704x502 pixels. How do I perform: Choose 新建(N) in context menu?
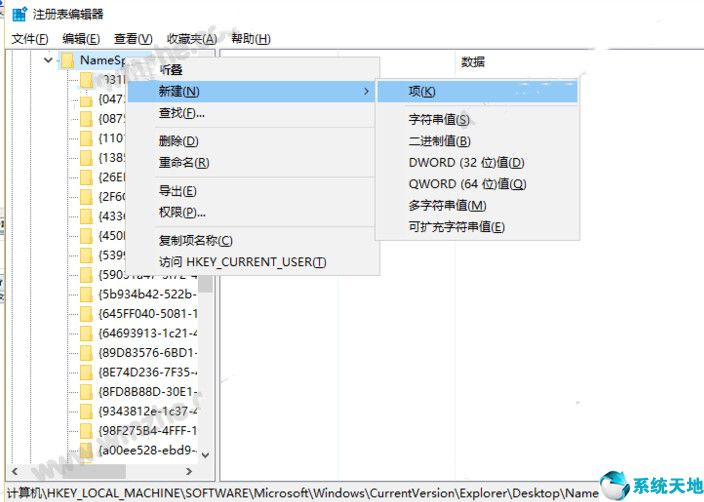(x=251, y=92)
